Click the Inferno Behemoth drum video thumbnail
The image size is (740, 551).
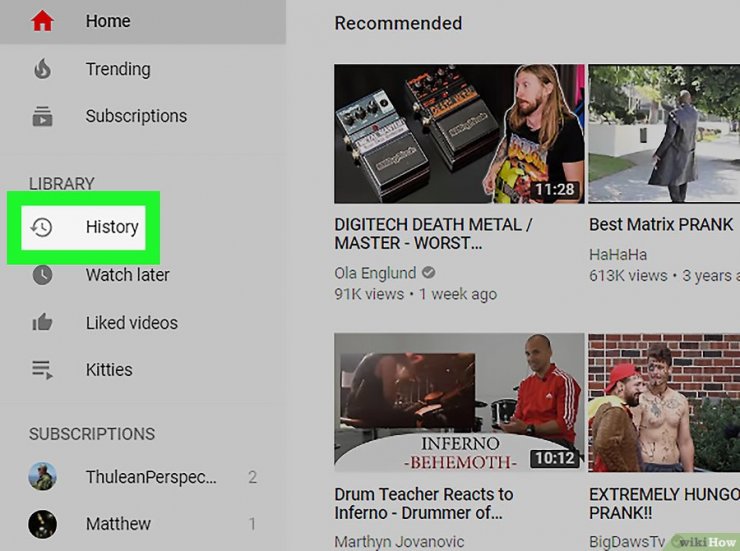click(x=459, y=402)
